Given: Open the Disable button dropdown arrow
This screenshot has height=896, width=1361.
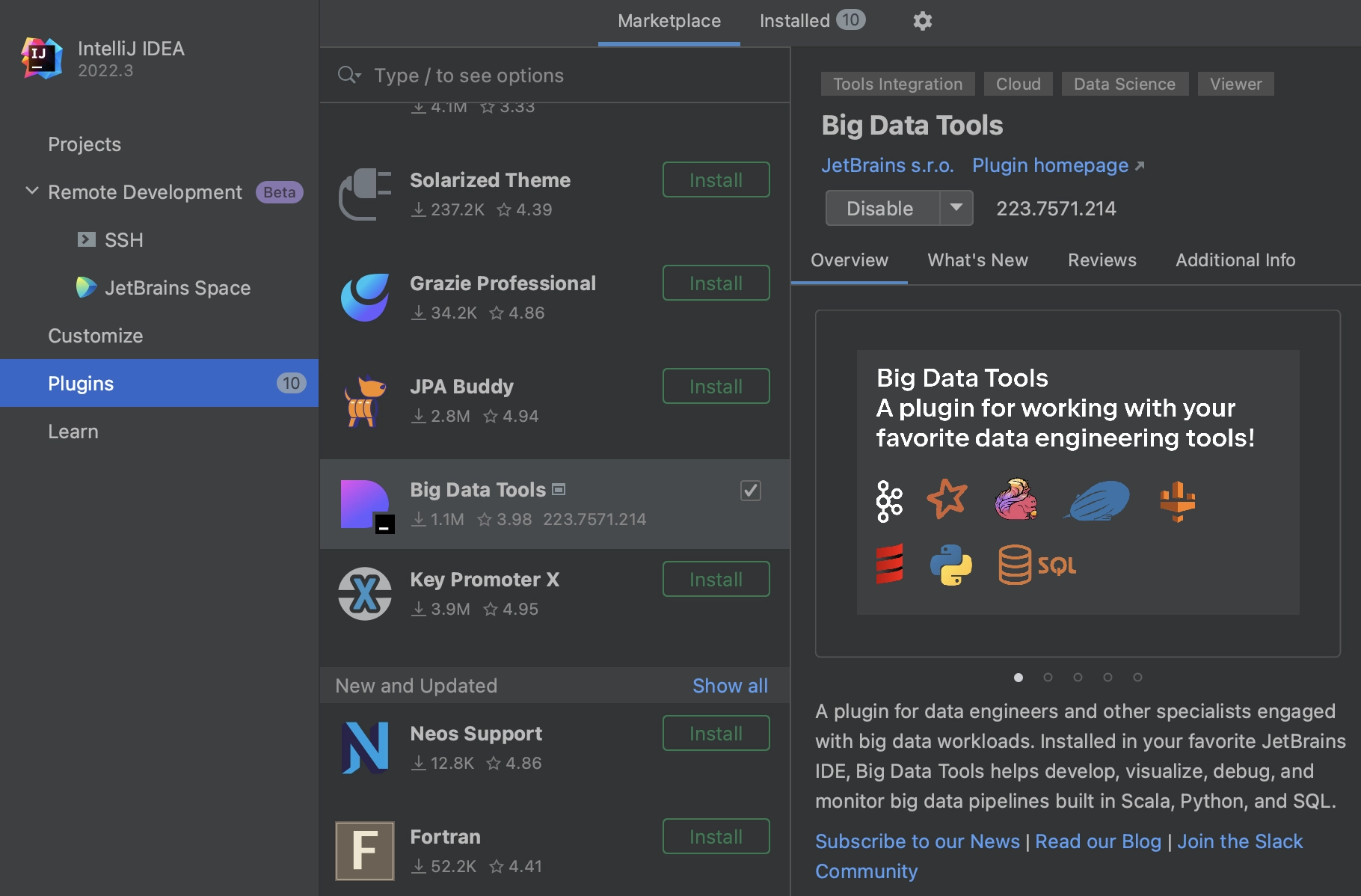Looking at the screenshot, I should tap(956, 208).
